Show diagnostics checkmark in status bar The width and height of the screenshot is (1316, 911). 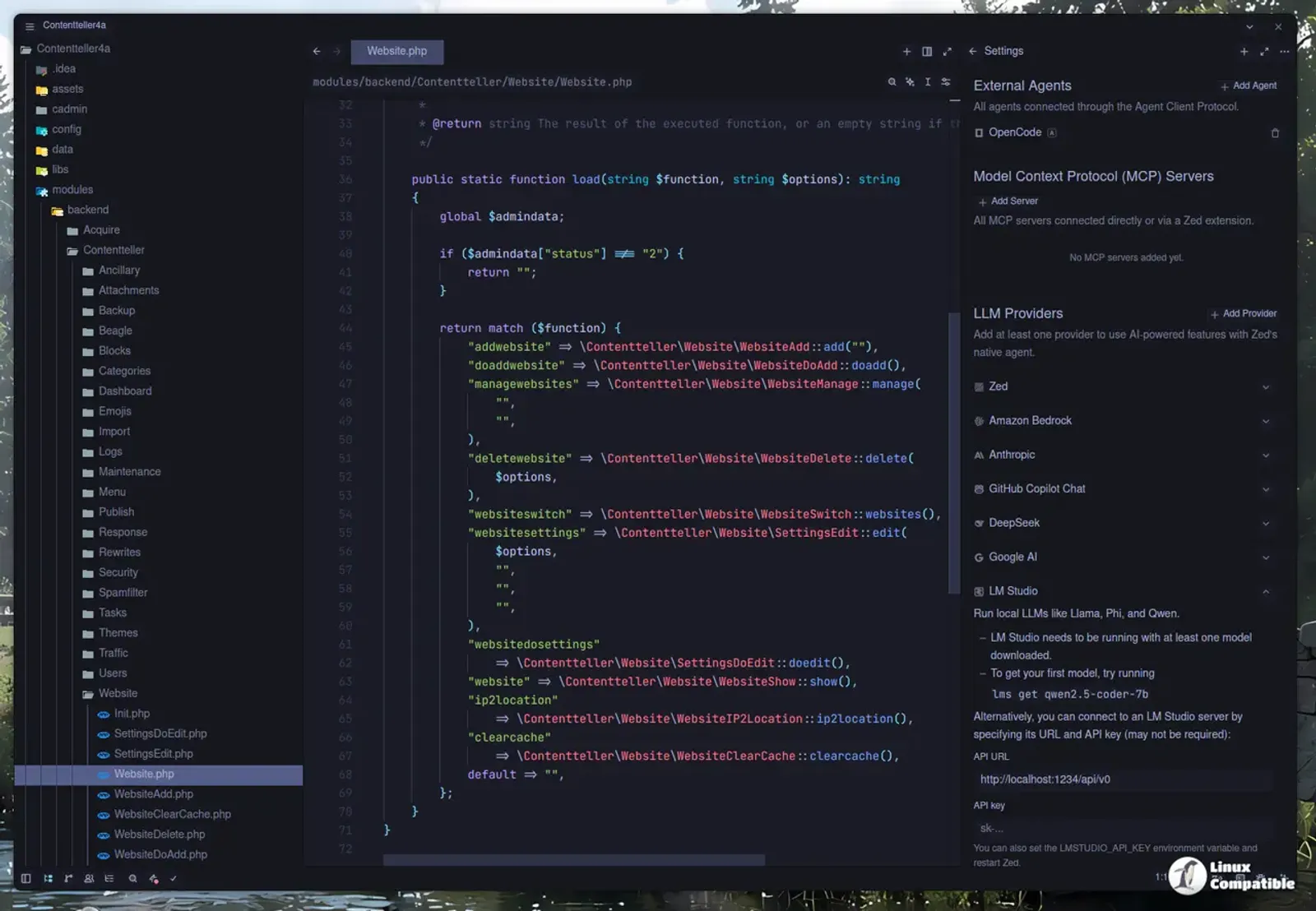pyautogui.click(x=174, y=878)
